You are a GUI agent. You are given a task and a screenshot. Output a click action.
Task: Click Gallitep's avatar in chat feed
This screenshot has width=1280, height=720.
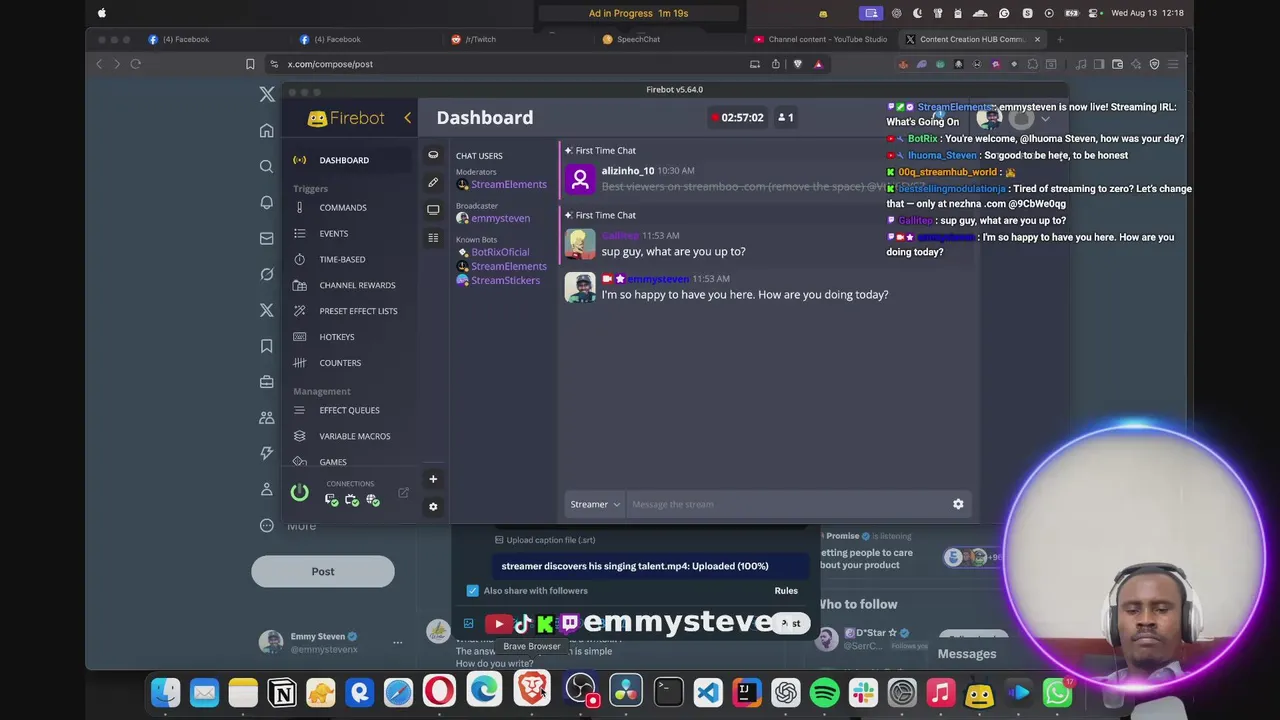tap(580, 244)
